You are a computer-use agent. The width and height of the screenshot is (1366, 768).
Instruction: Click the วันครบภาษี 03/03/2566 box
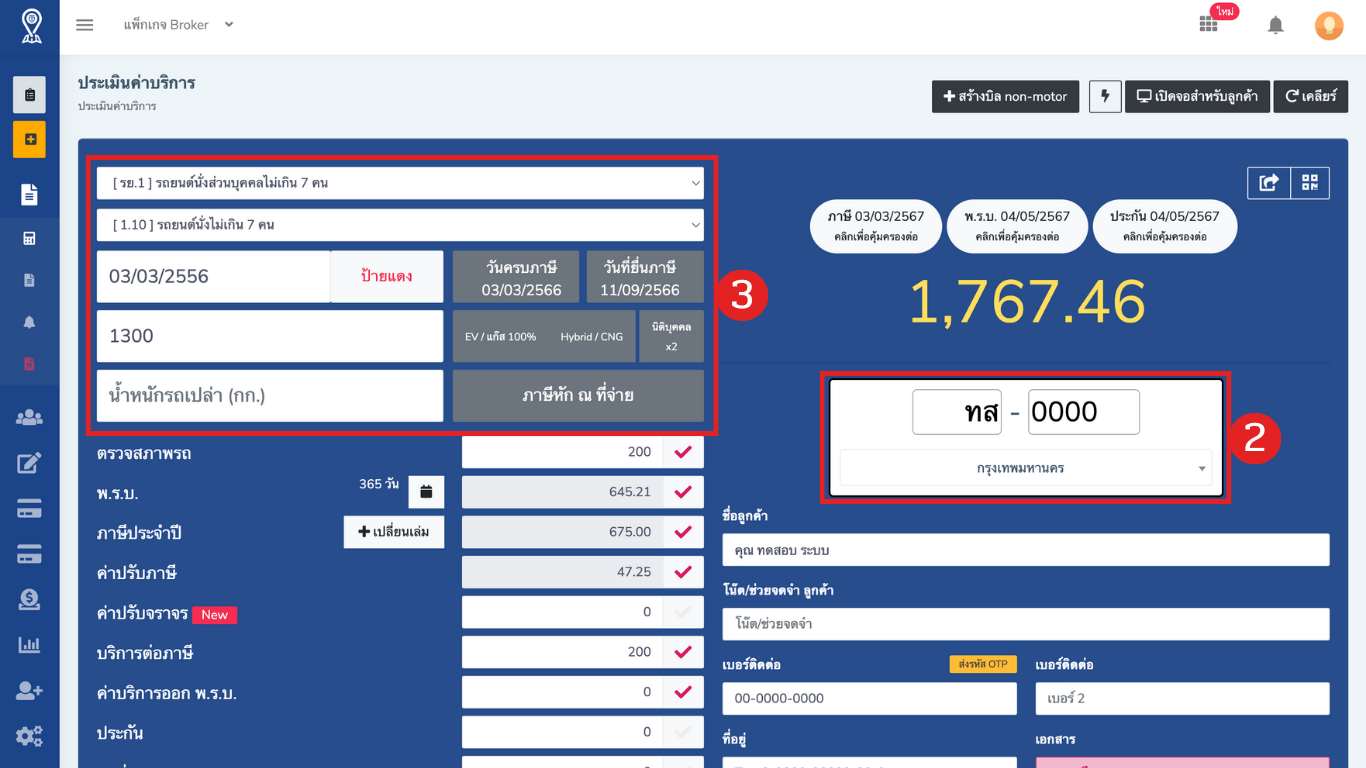516,277
